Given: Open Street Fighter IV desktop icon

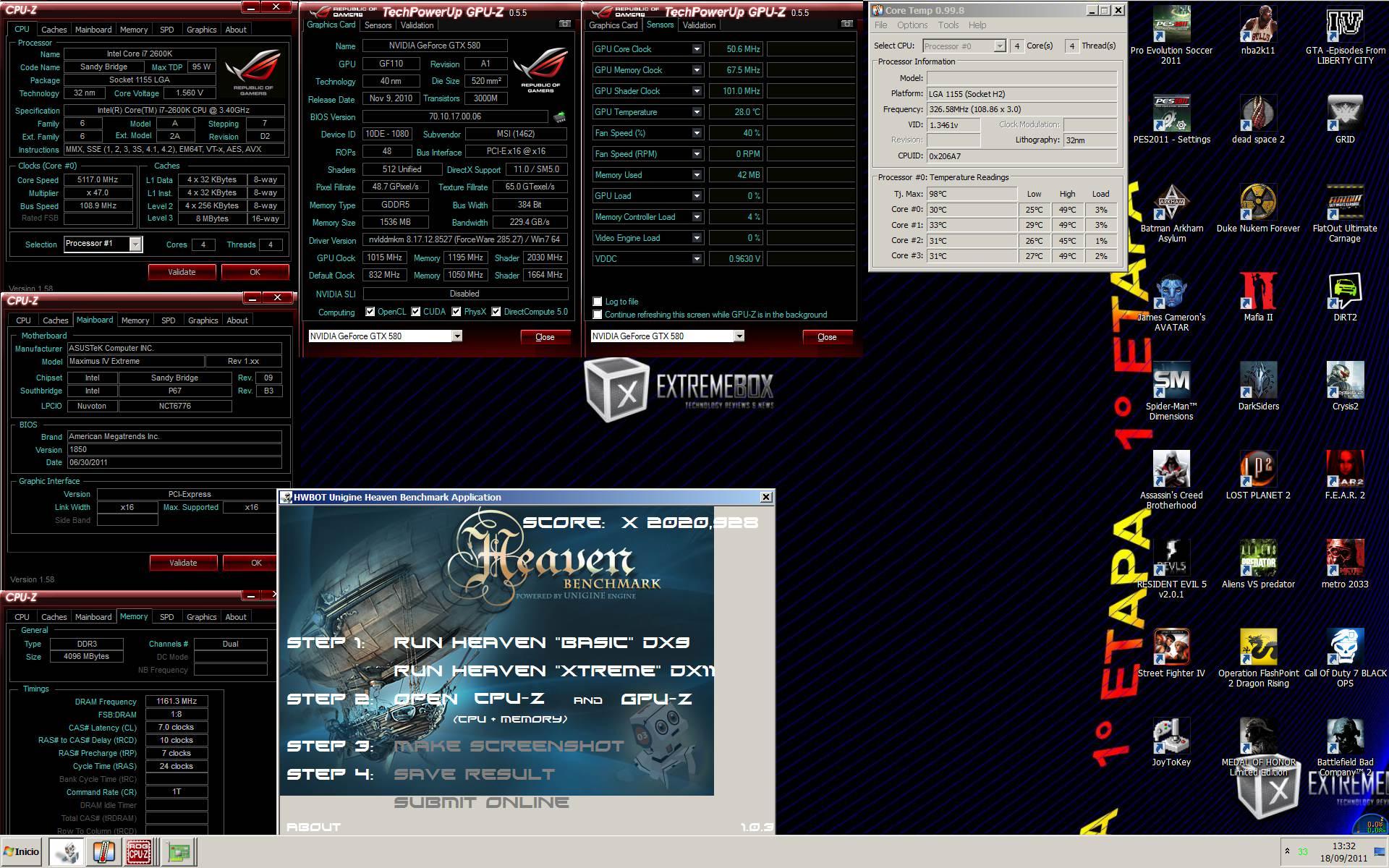Looking at the screenshot, I should (1171, 654).
